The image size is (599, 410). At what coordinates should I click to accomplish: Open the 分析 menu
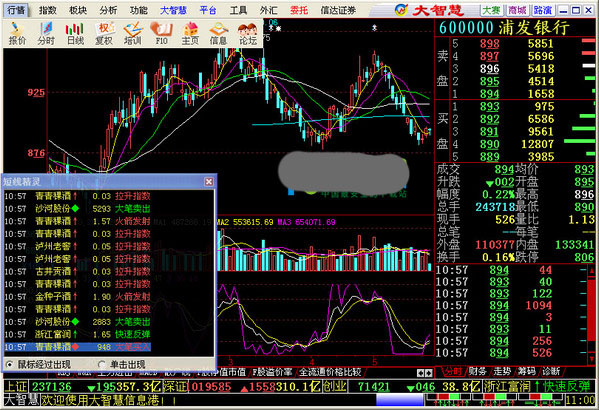108,10
